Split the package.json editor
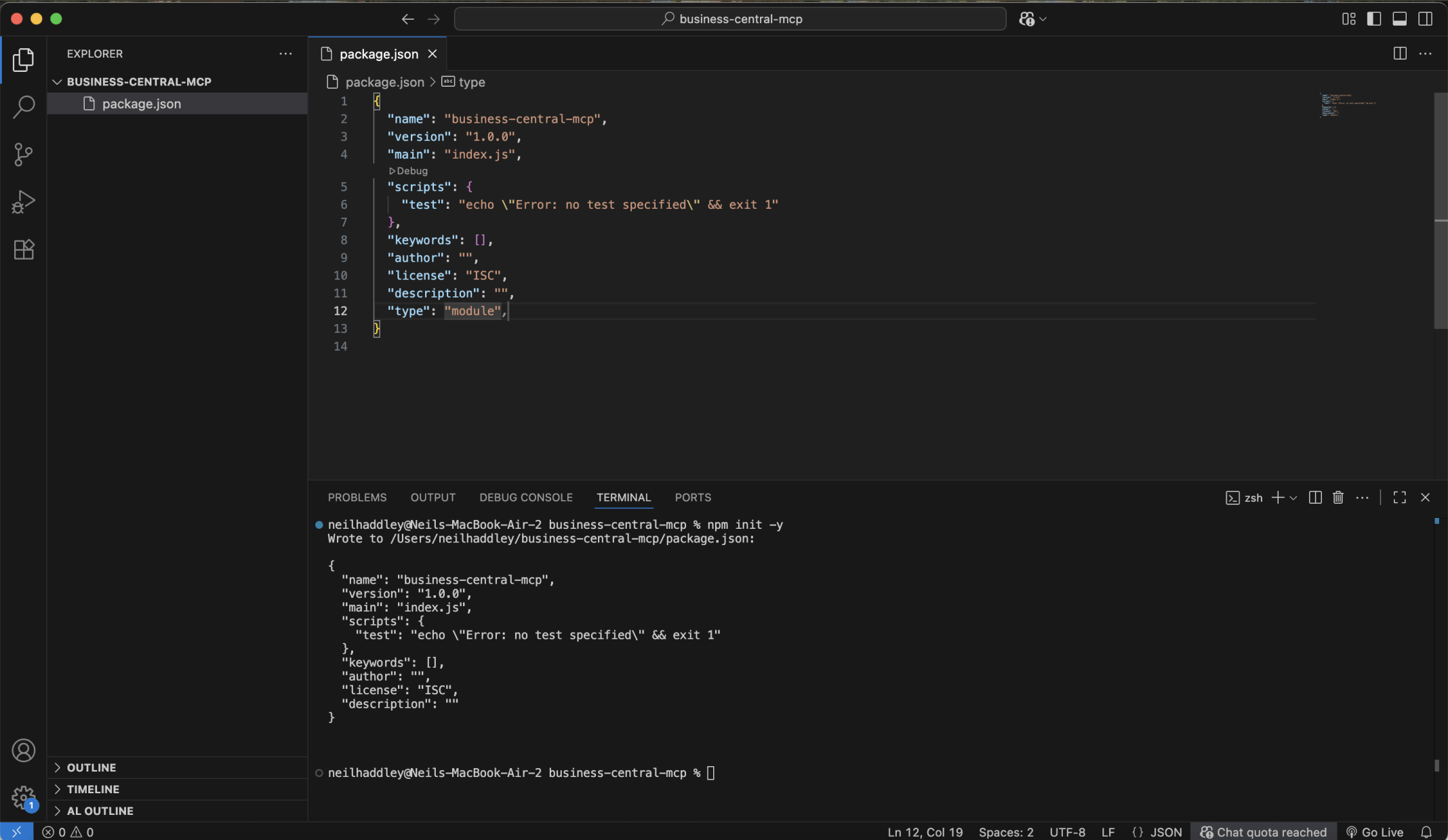Viewport: 1448px width, 840px height. click(1398, 54)
